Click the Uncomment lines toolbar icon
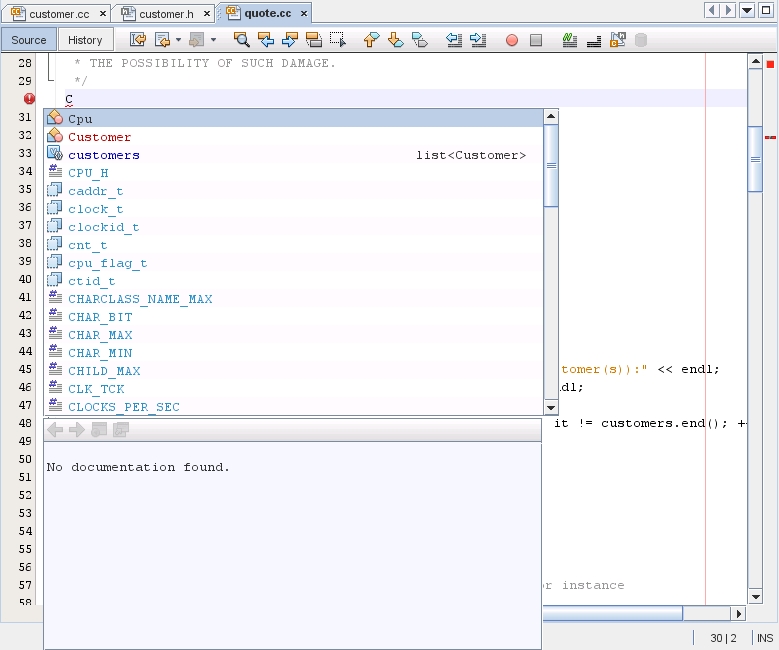 pos(594,40)
